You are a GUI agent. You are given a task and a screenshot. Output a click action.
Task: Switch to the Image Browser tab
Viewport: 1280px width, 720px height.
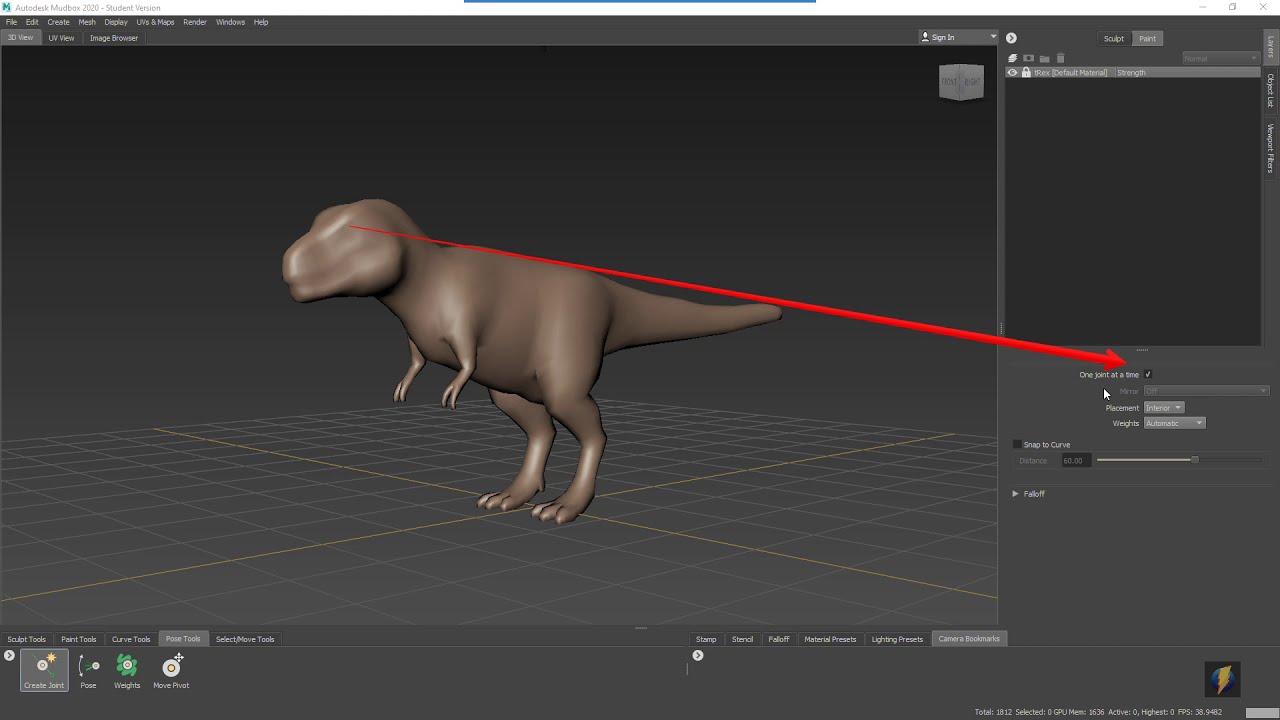coord(114,38)
